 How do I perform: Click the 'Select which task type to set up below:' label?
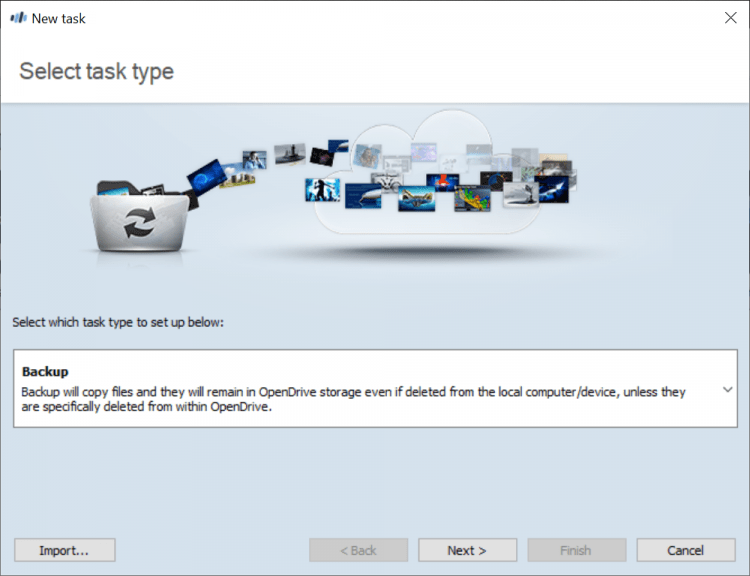pyautogui.click(x=118, y=322)
